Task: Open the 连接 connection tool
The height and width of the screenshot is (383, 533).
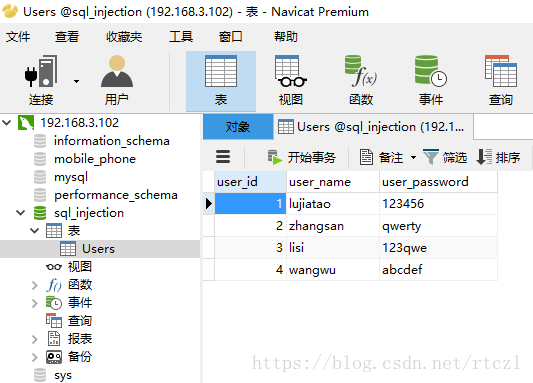Action: pyautogui.click(x=41, y=81)
